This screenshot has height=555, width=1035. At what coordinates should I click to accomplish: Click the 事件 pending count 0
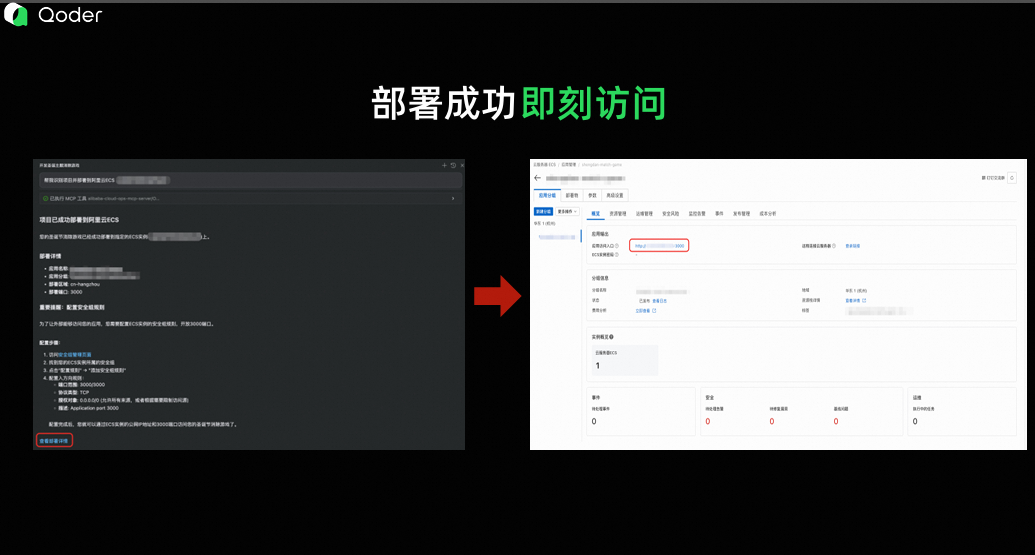(594, 422)
